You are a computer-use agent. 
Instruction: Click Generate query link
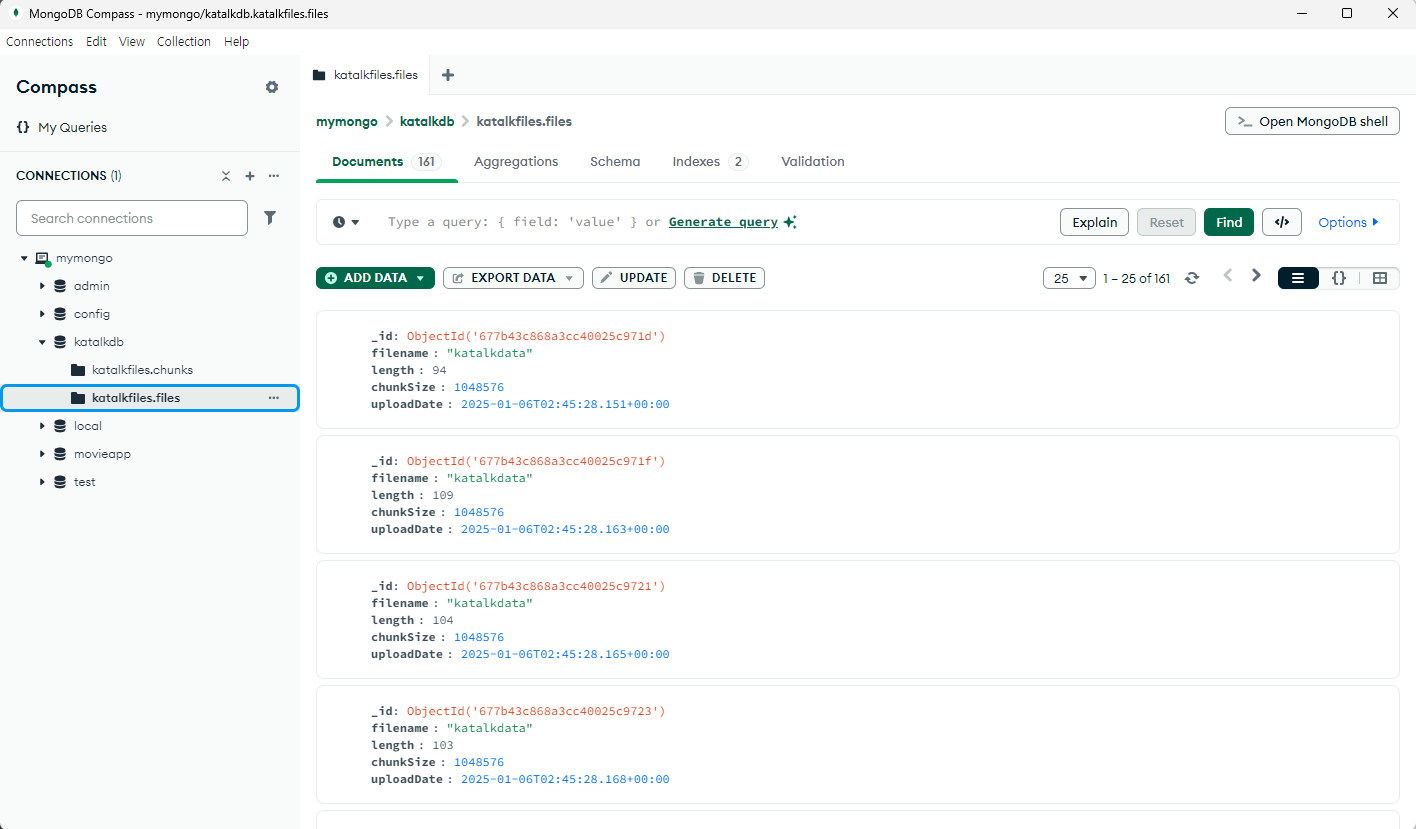click(723, 222)
